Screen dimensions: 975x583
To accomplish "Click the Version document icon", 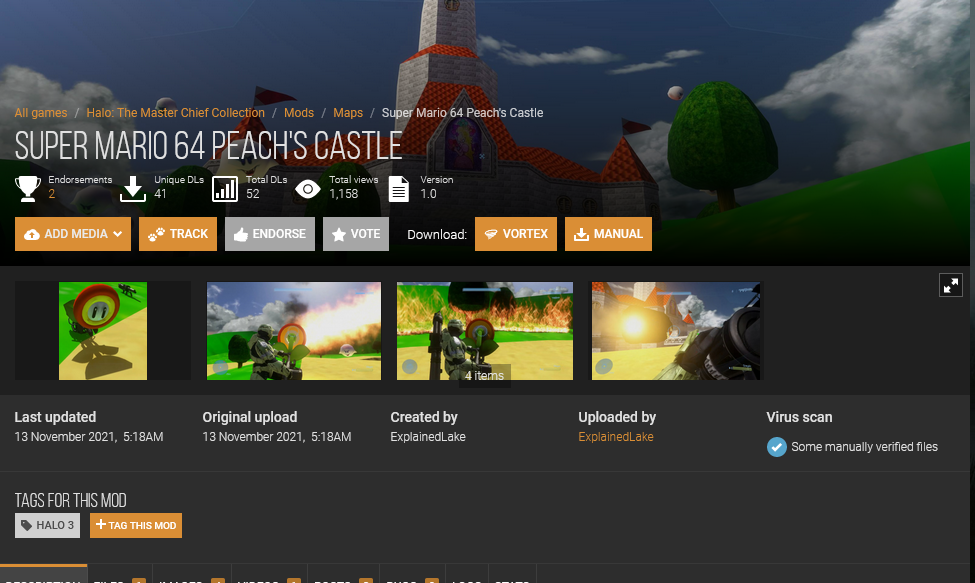I will 399,189.
